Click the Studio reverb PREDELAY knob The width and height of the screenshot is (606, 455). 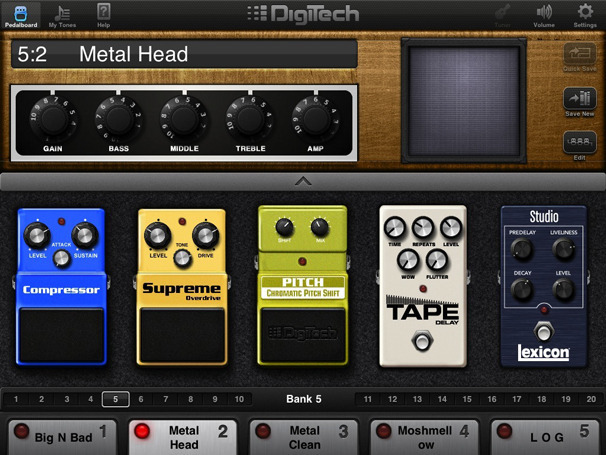coord(522,249)
